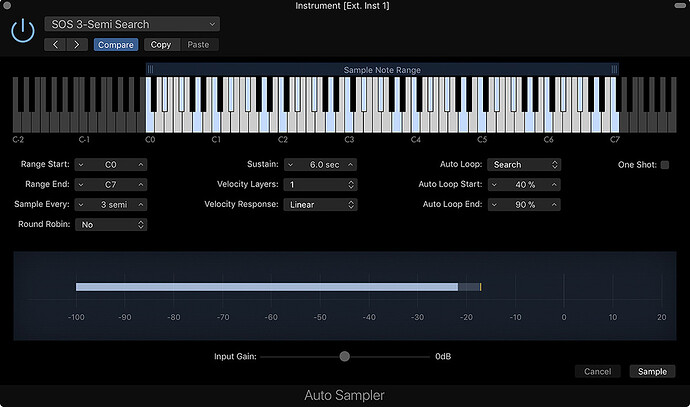This screenshot has width=690, height=407.
Task: Decrease Auto Loop End with down chevron
Action: tap(494, 205)
